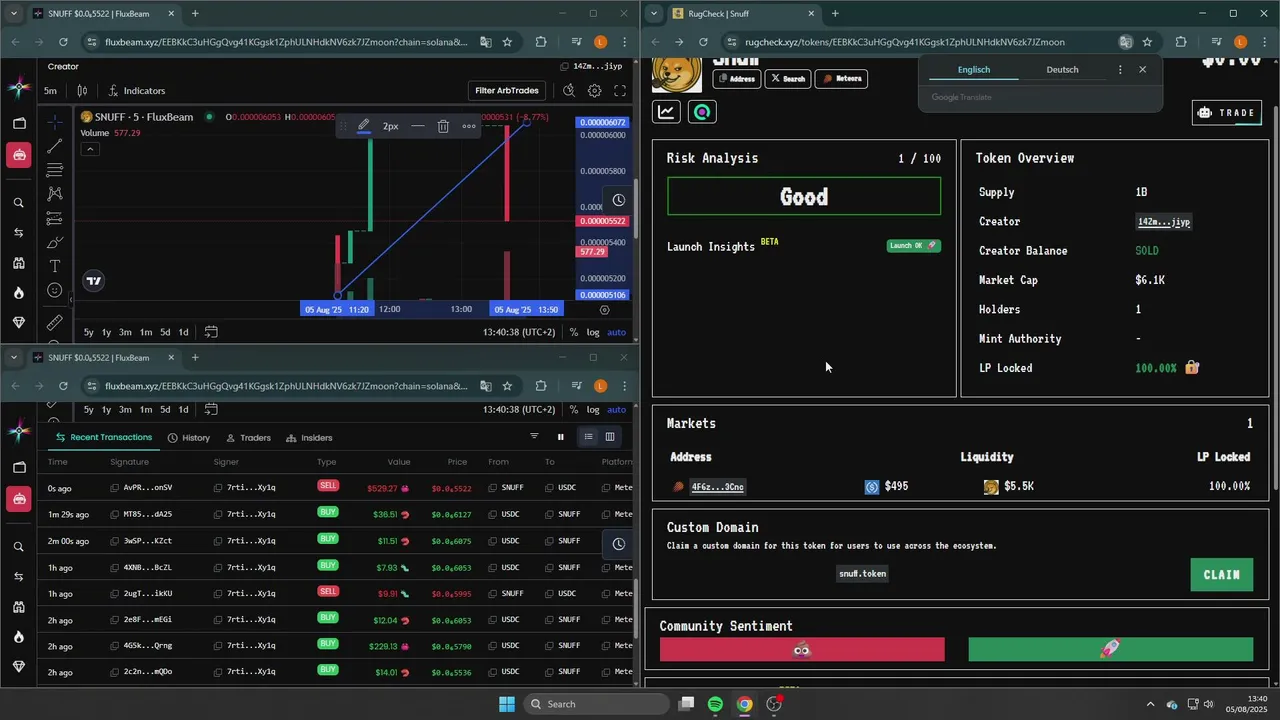Viewport: 1280px width, 720px height.
Task: Change candlestick chart style
Action: [x=83, y=91]
